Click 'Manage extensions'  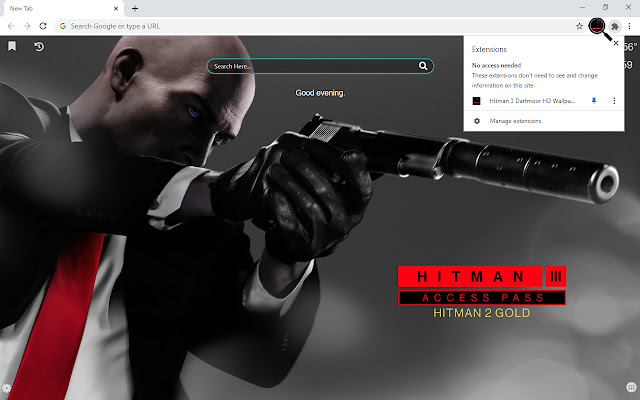pyautogui.click(x=515, y=121)
